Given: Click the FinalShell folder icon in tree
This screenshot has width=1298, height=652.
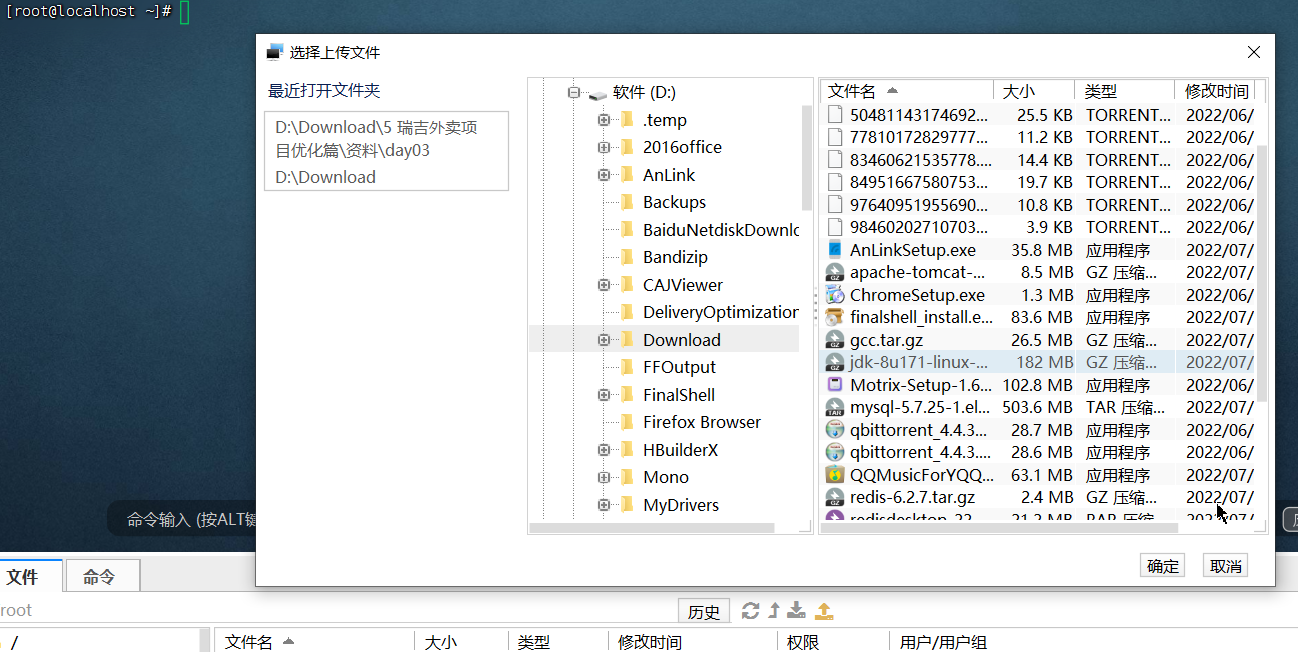Looking at the screenshot, I should (628, 395).
